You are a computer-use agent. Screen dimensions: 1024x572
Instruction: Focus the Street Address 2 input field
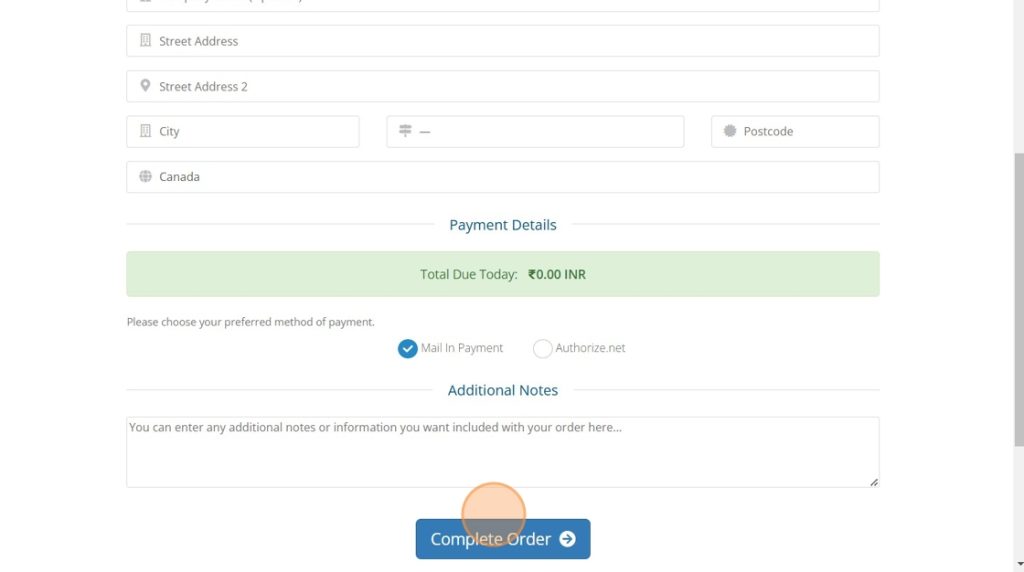[503, 86]
